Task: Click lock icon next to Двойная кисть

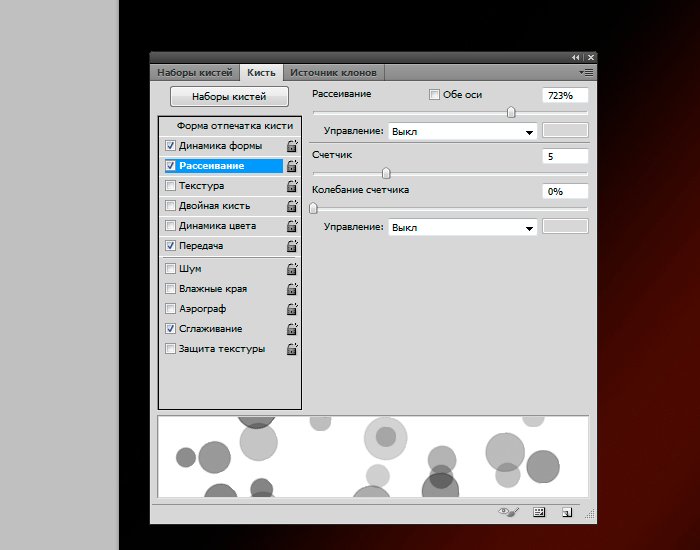Action: [x=292, y=206]
